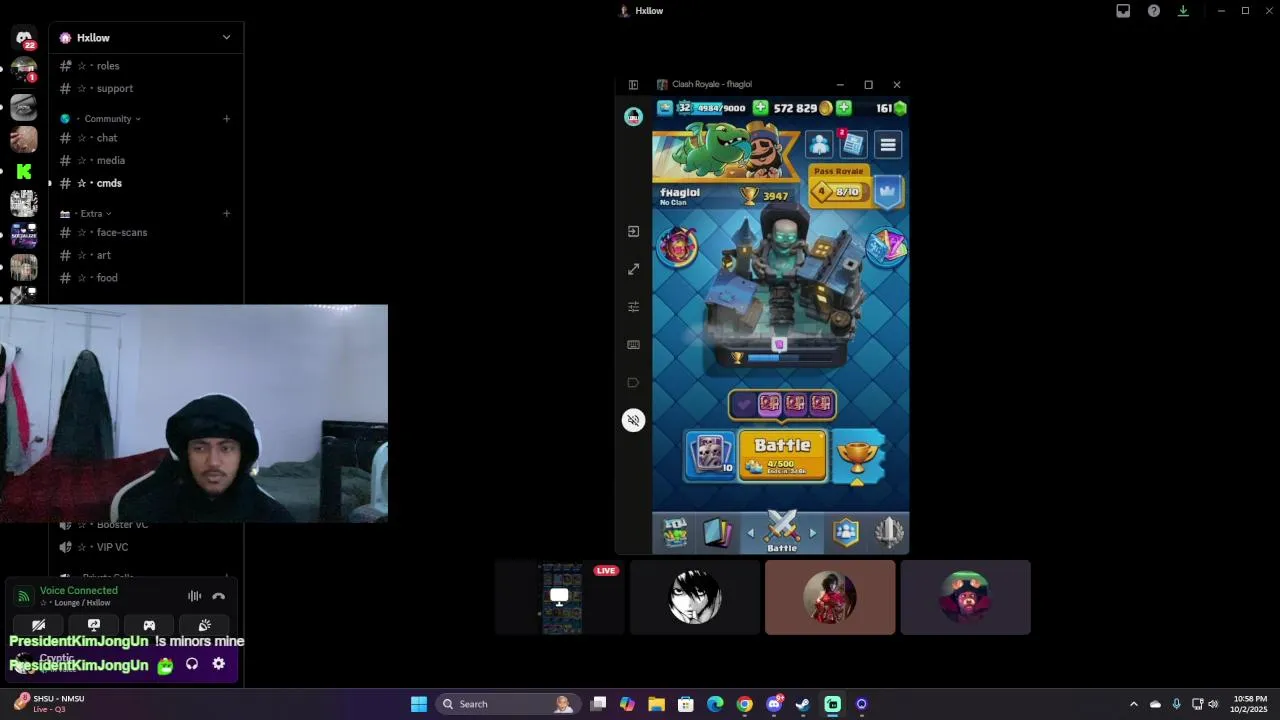Click the emulator exit arrow icon
This screenshot has width=1280, height=720.
coord(633,231)
